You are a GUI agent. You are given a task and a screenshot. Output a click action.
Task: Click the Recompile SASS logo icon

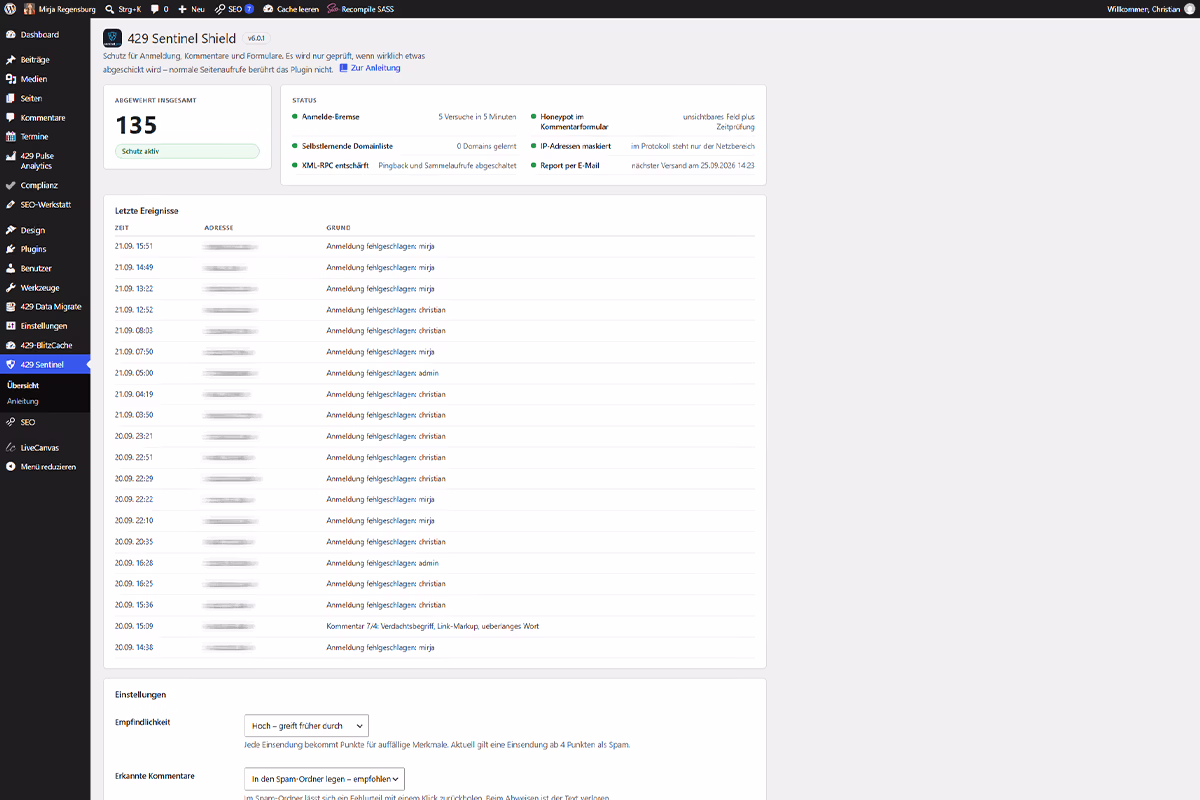point(333,8)
